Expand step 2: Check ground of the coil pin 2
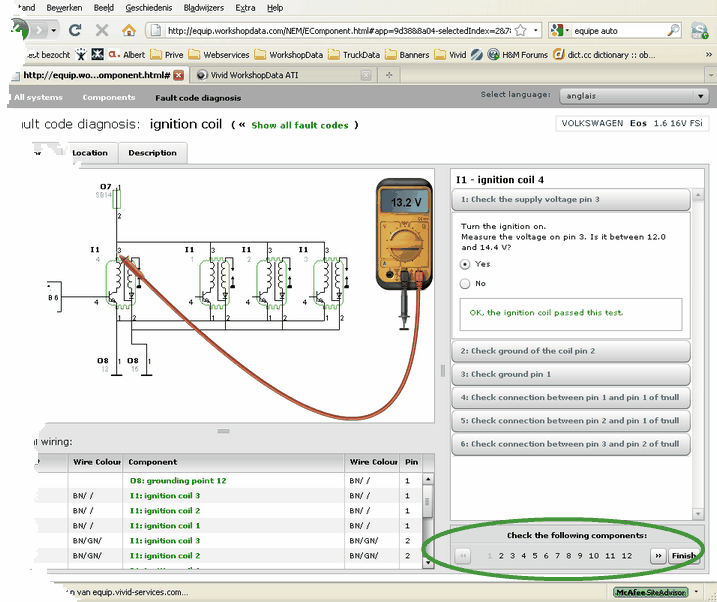717x602 pixels. [x=571, y=351]
